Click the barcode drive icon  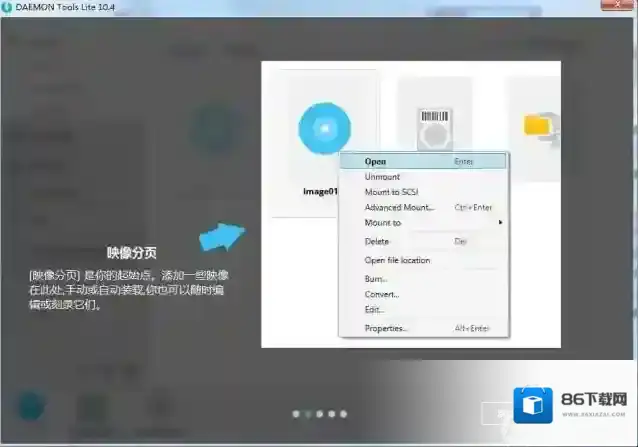tap(434, 126)
